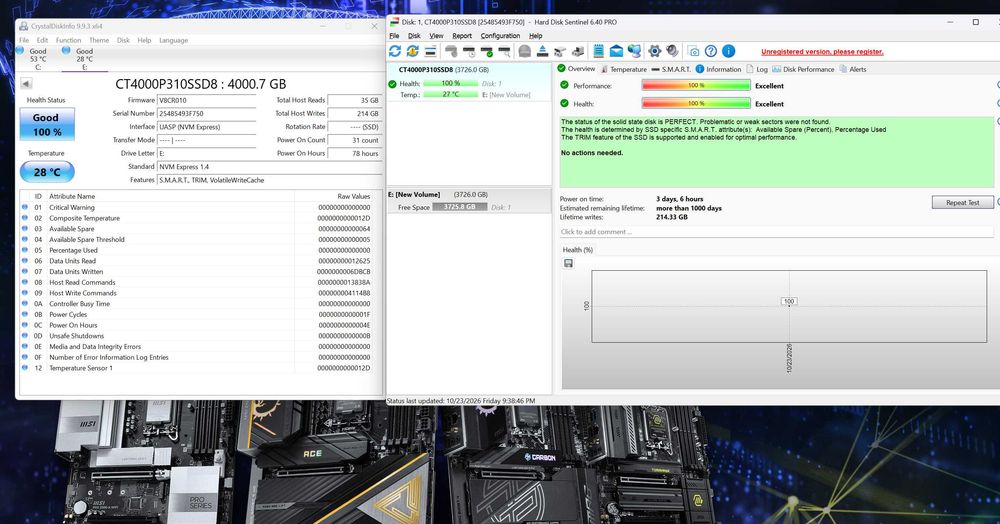Click the gray hard disk icon after the list view icon
Screen dimensions: 1000x524
click(x=451, y=51)
